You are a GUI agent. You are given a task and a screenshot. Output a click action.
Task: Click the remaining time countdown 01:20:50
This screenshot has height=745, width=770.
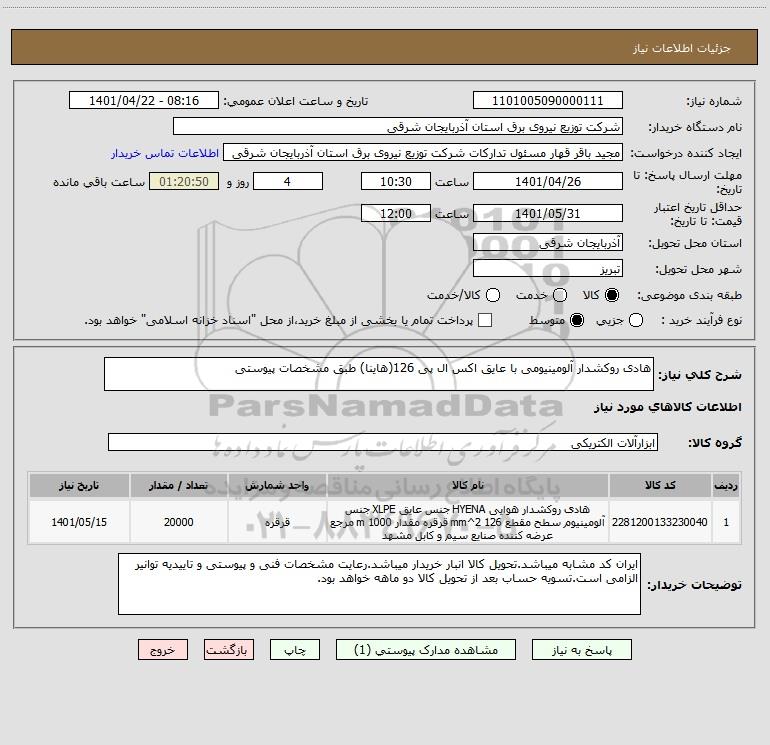point(184,181)
